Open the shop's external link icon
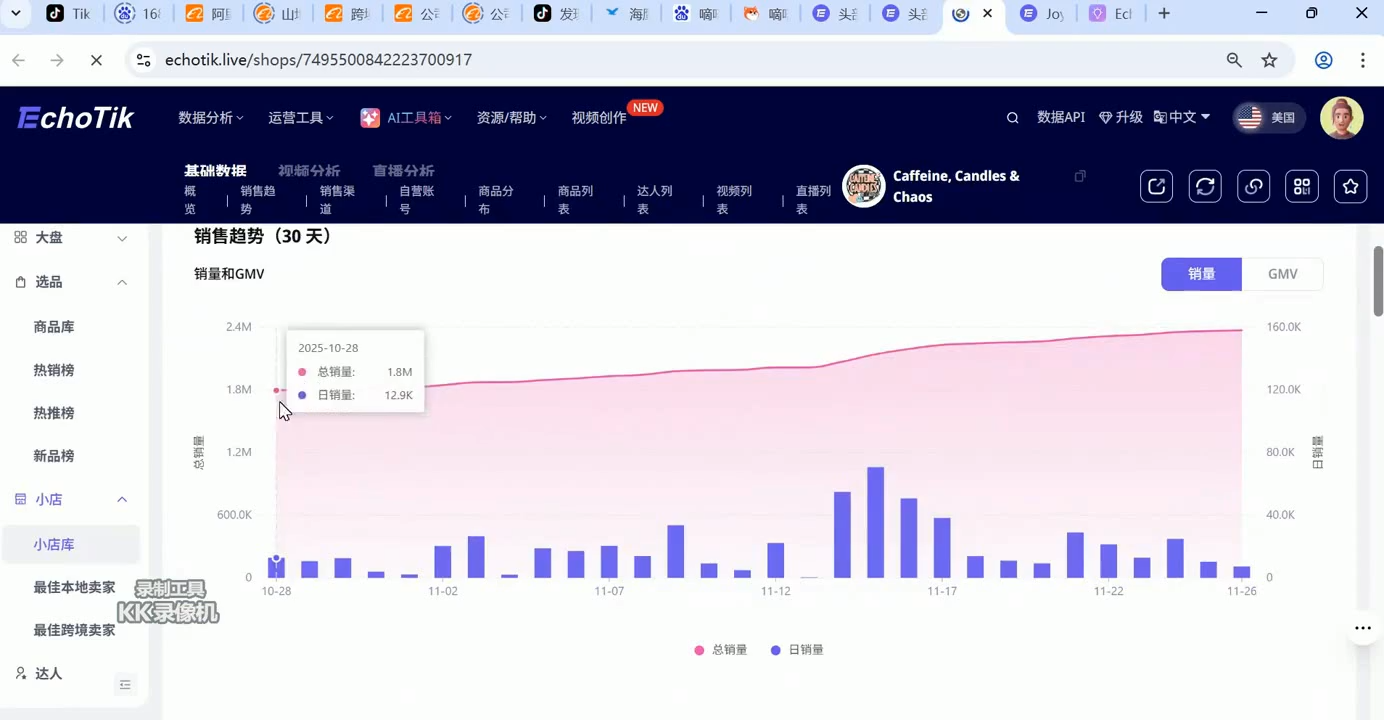Viewport: 1384px width, 720px height. point(1156,186)
